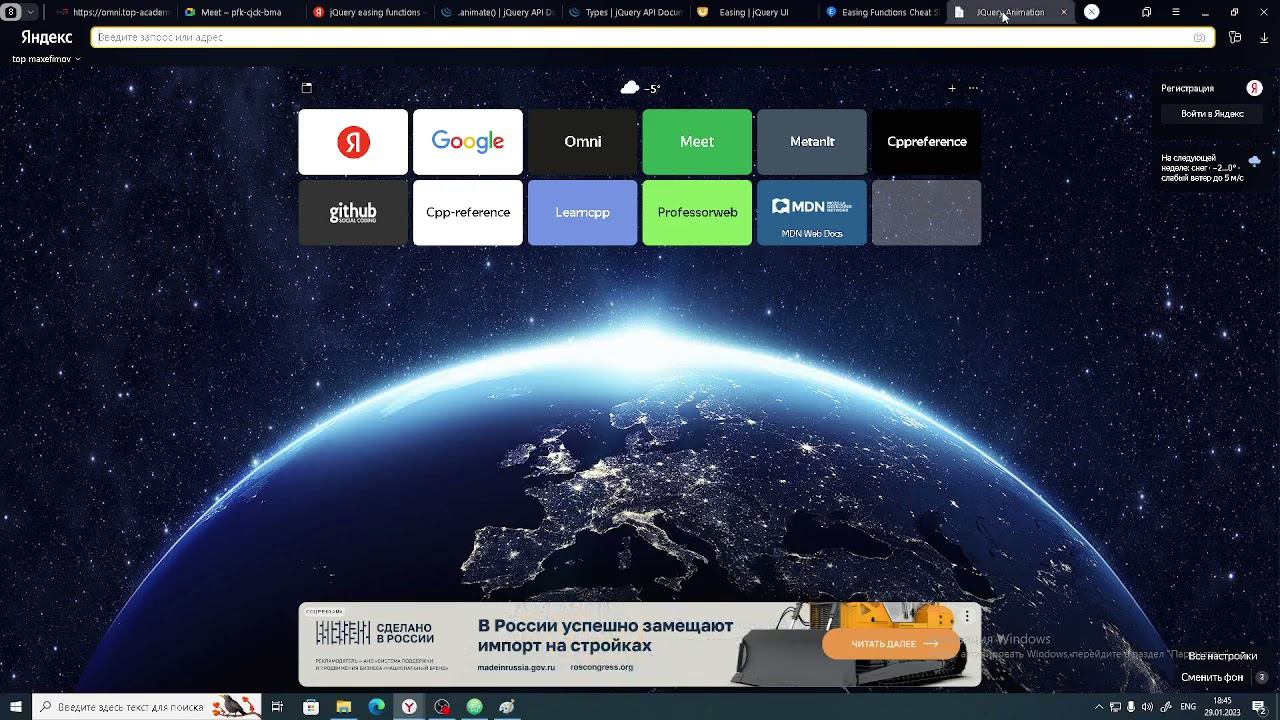Image resolution: width=1280 pixels, height=720 pixels.
Task: Open the MDN Web Docs tile
Action: click(812, 212)
